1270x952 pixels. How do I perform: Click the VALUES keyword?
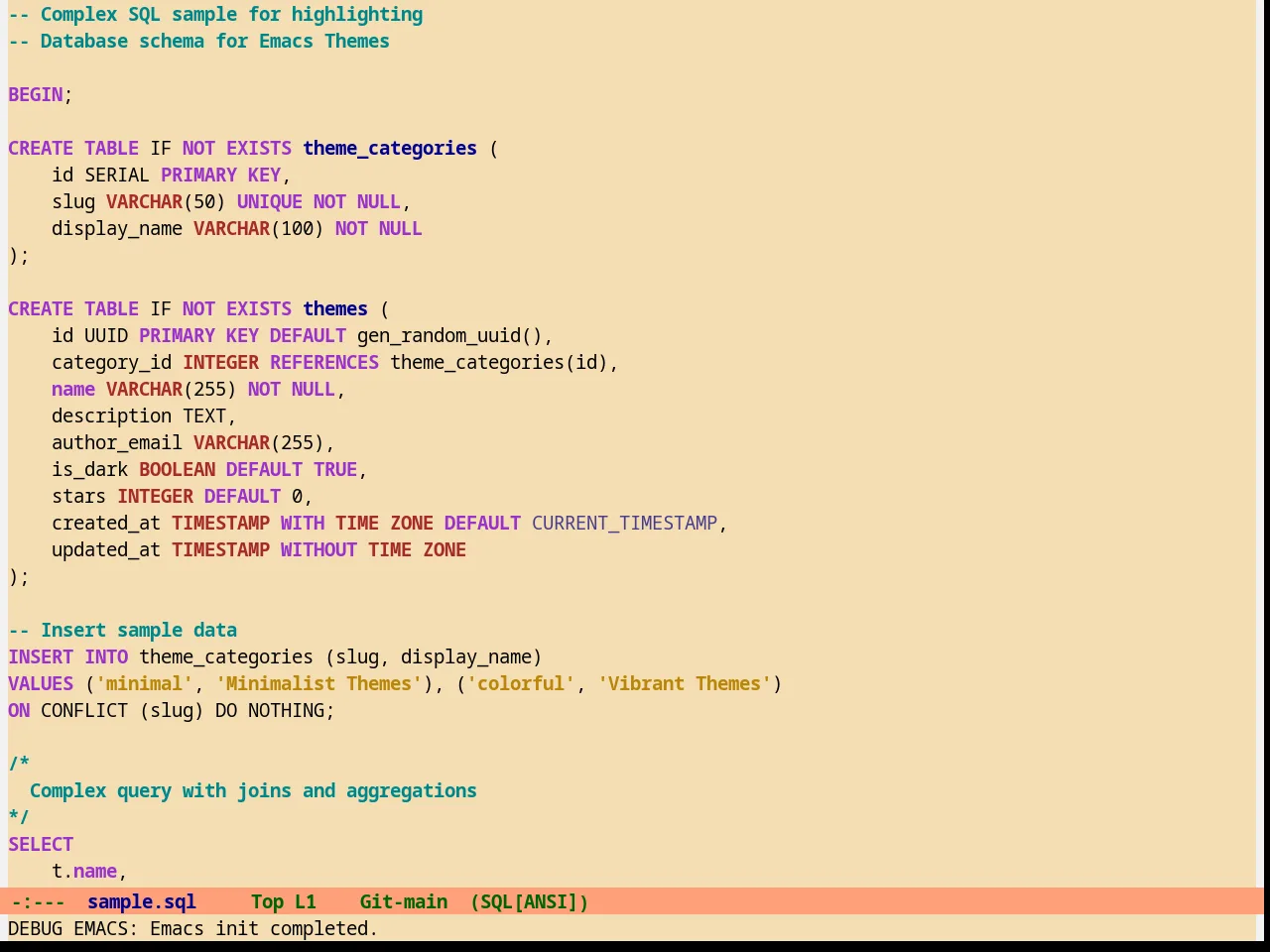[41, 683]
